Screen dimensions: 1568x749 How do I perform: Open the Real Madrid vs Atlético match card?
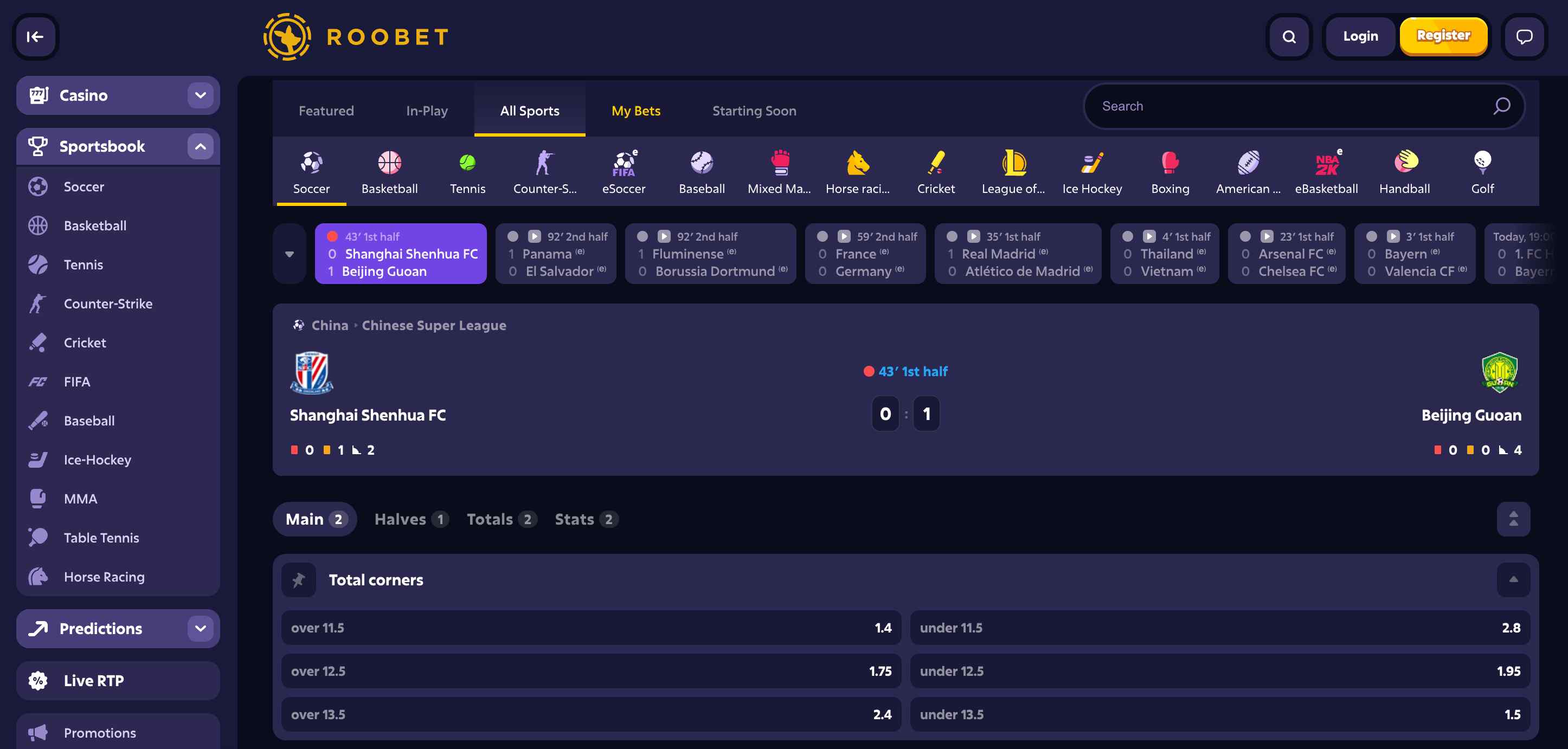point(1018,254)
